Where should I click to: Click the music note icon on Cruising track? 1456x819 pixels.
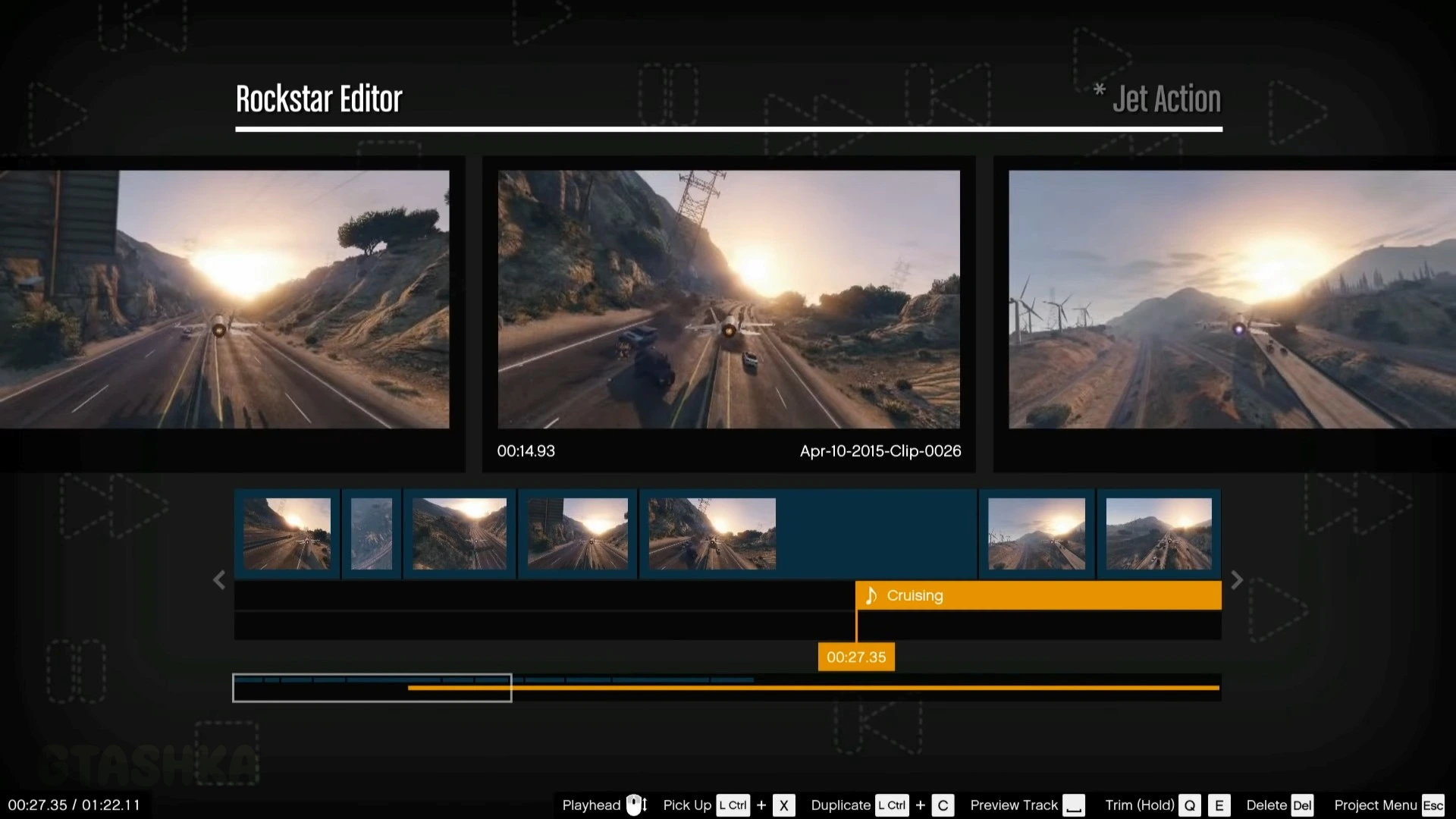coord(871,595)
